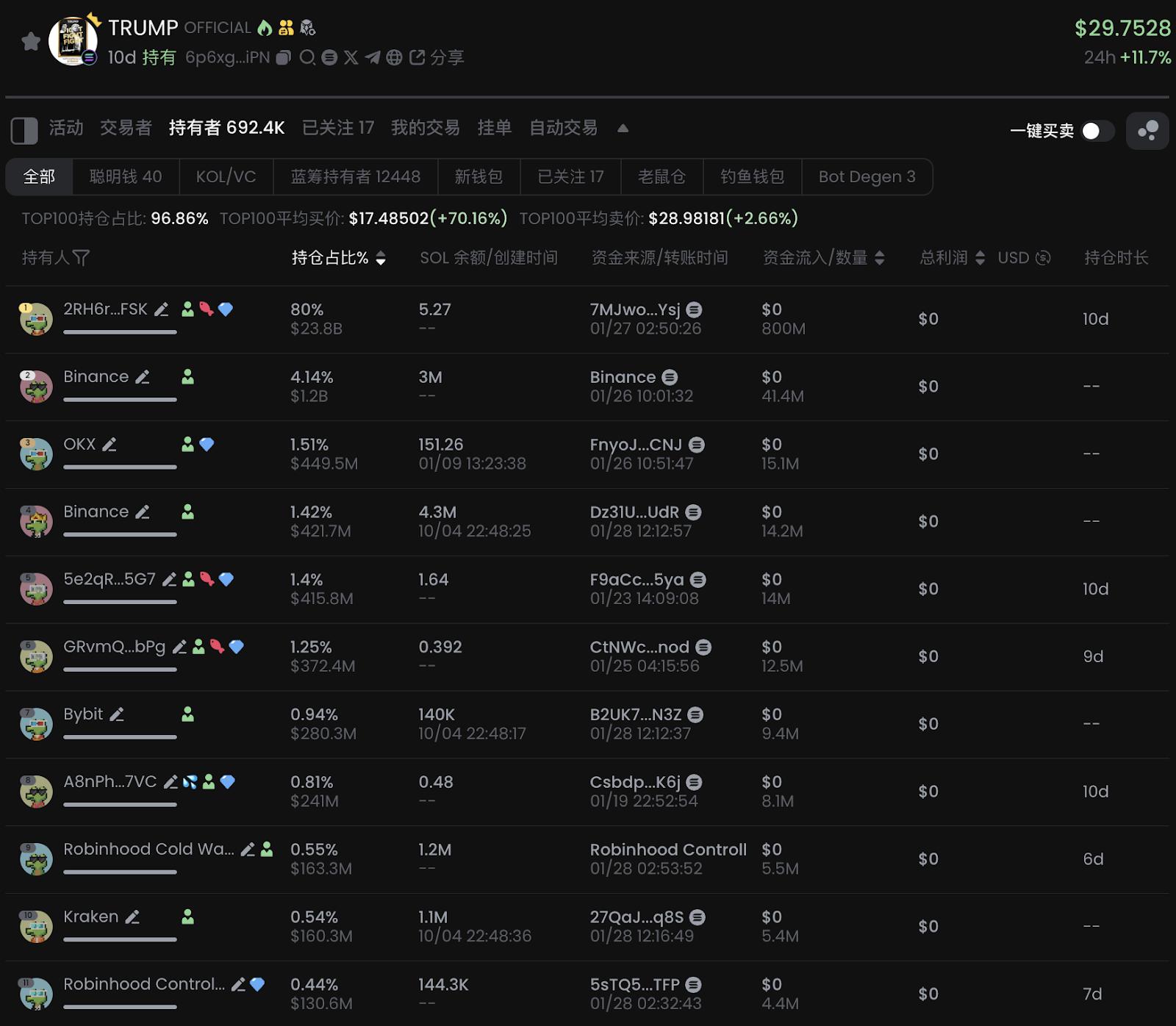Image resolution: width=1176 pixels, height=1026 pixels.
Task: Filter by 老鼠仓
Action: pyautogui.click(x=661, y=176)
